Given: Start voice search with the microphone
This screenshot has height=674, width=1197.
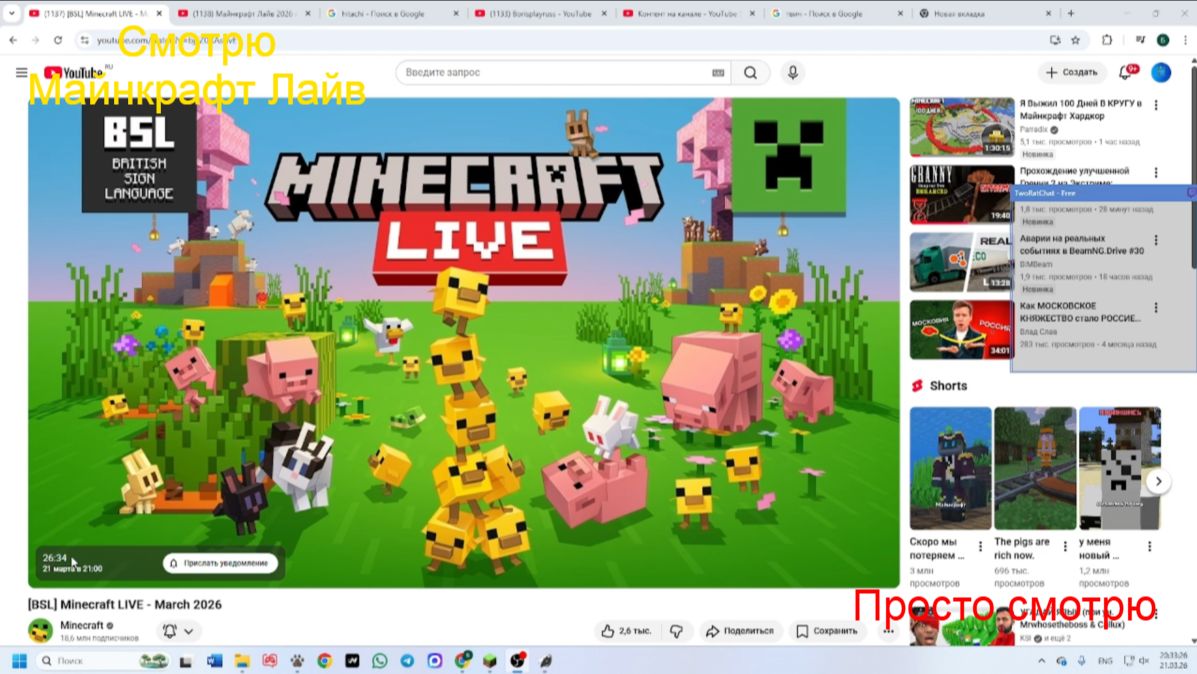Looking at the screenshot, I should click(x=792, y=73).
